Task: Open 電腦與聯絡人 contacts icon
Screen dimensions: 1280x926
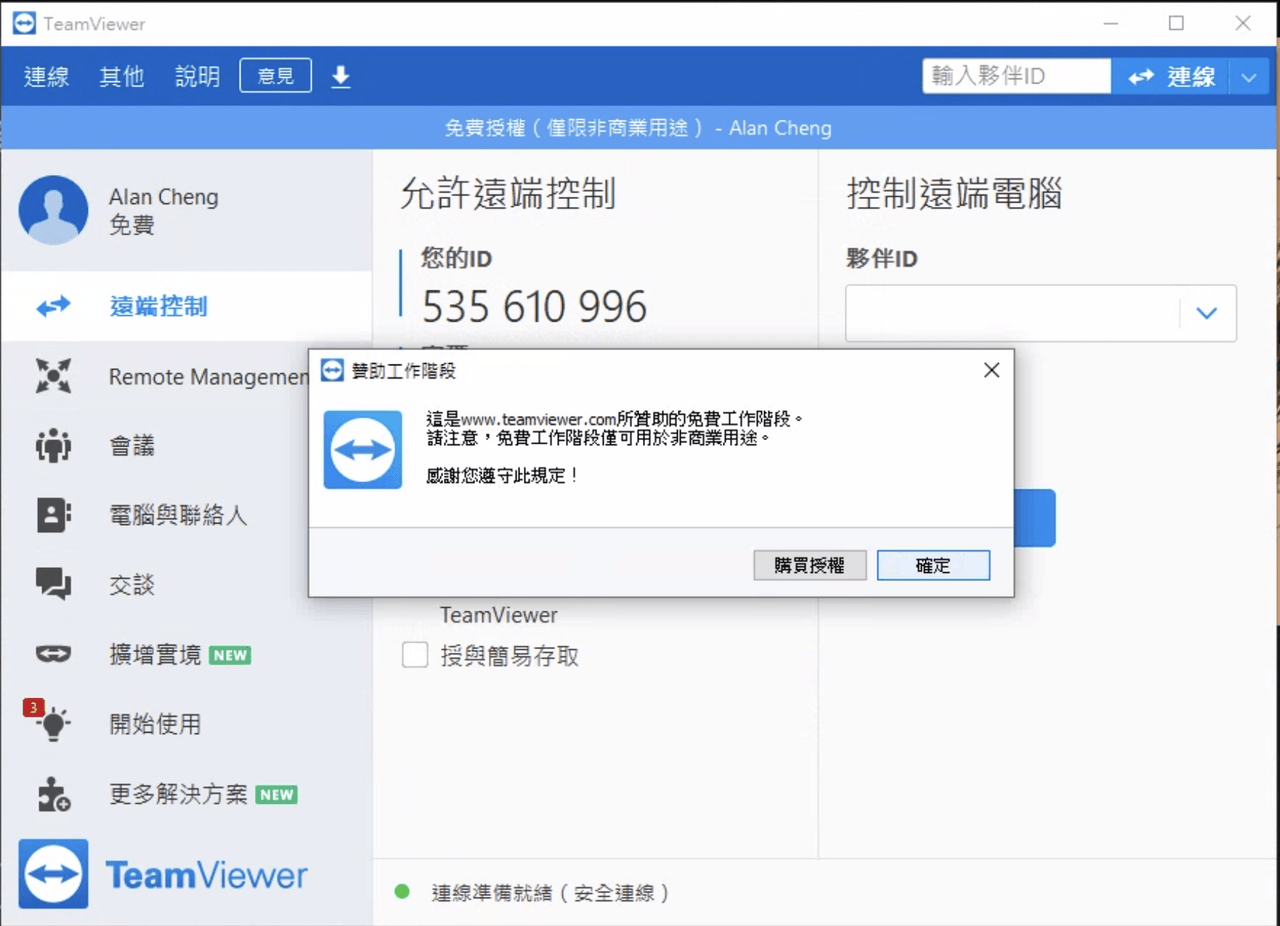Action: [53, 515]
